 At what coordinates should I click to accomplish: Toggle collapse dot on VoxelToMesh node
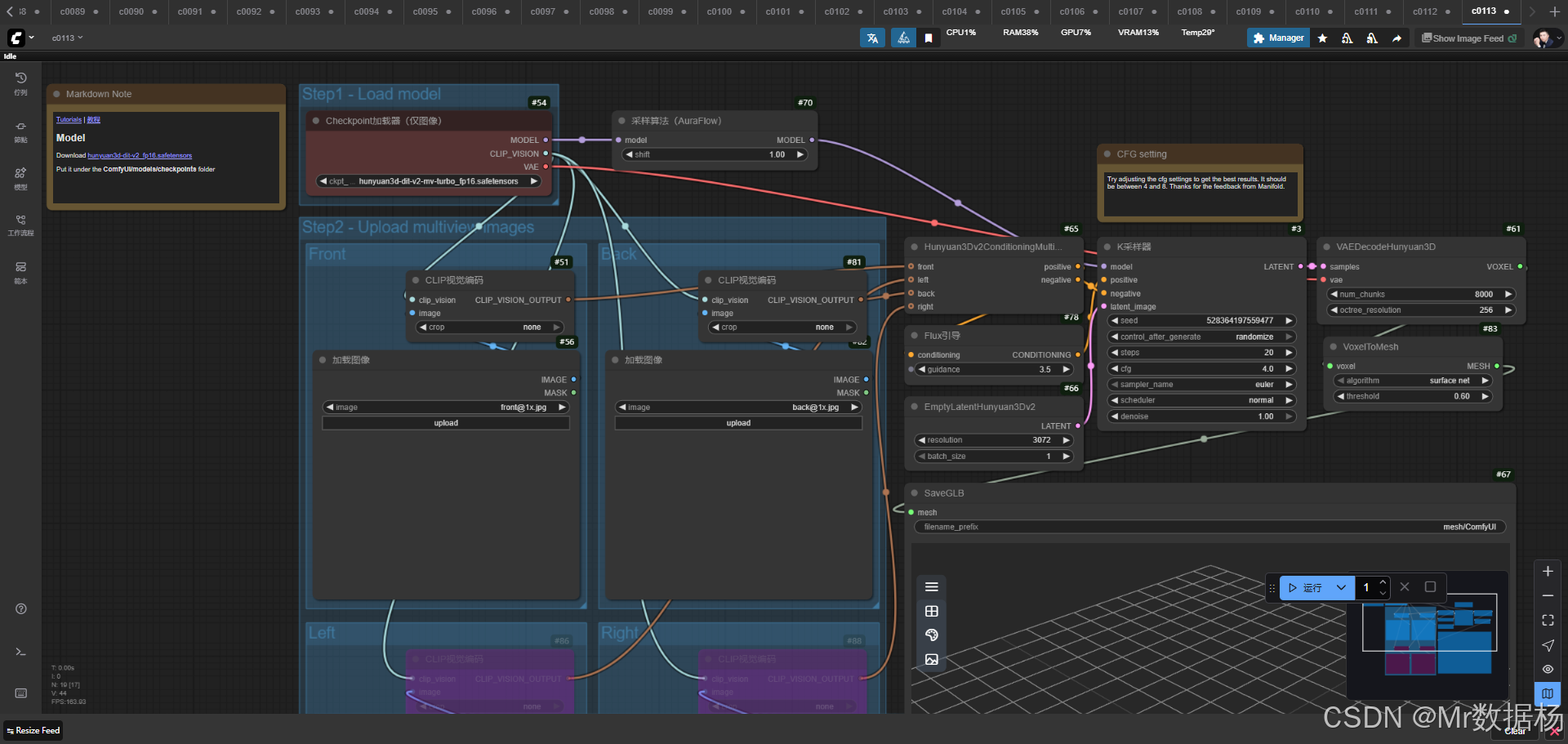click(1333, 347)
